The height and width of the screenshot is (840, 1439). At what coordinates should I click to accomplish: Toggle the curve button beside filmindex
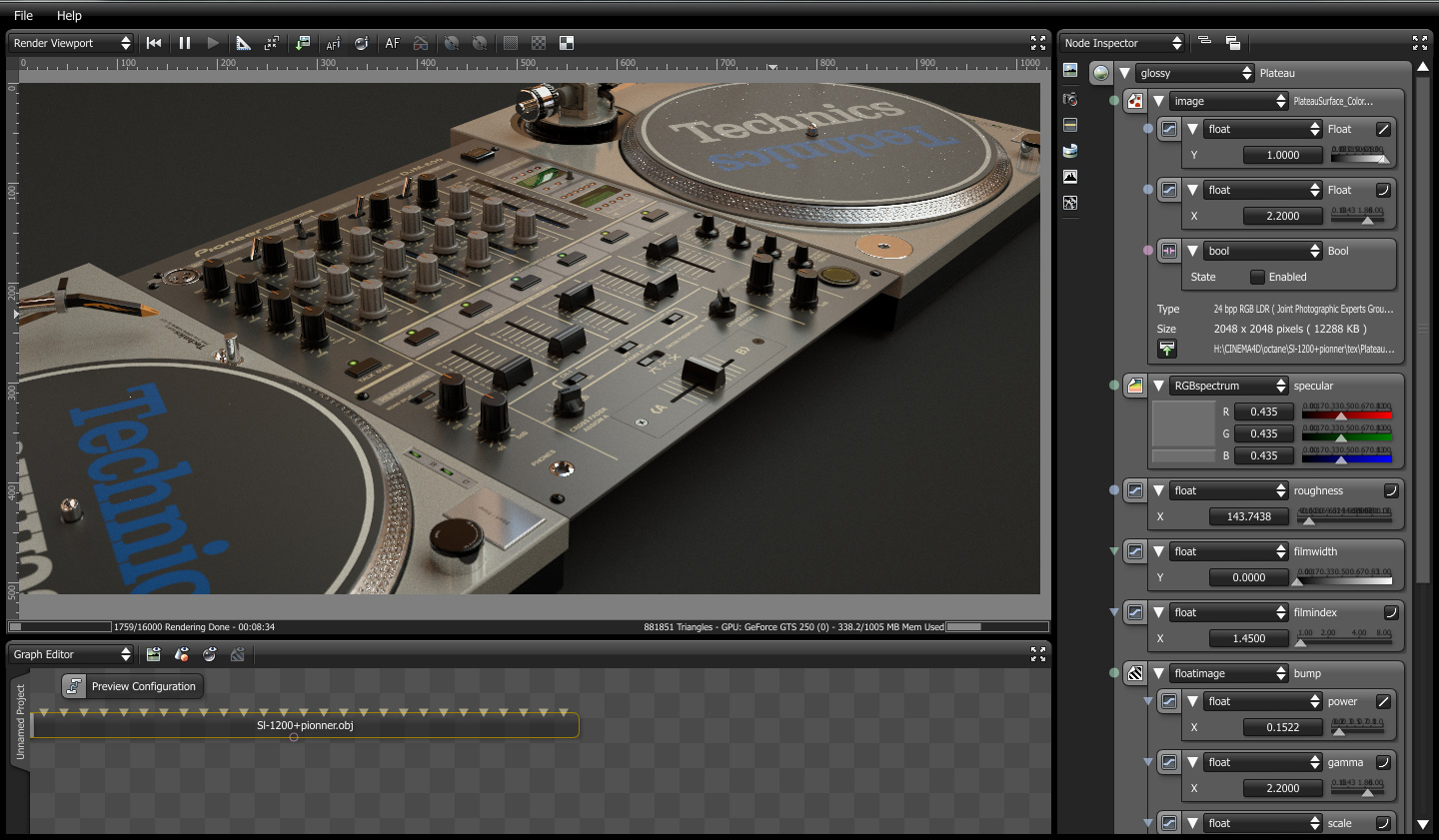click(1390, 612)
